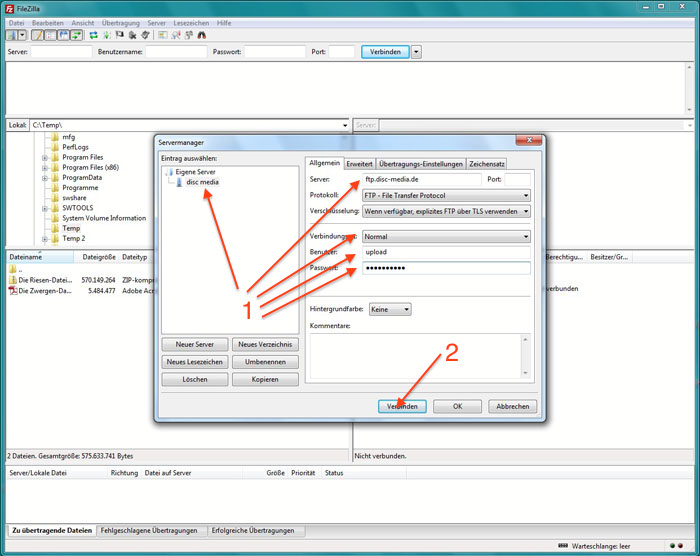This screenshot has height=556, width=700.
Task: Click Verbinden in the quickconnect bar
Action: pyautogui.click(x=385, y=52)
